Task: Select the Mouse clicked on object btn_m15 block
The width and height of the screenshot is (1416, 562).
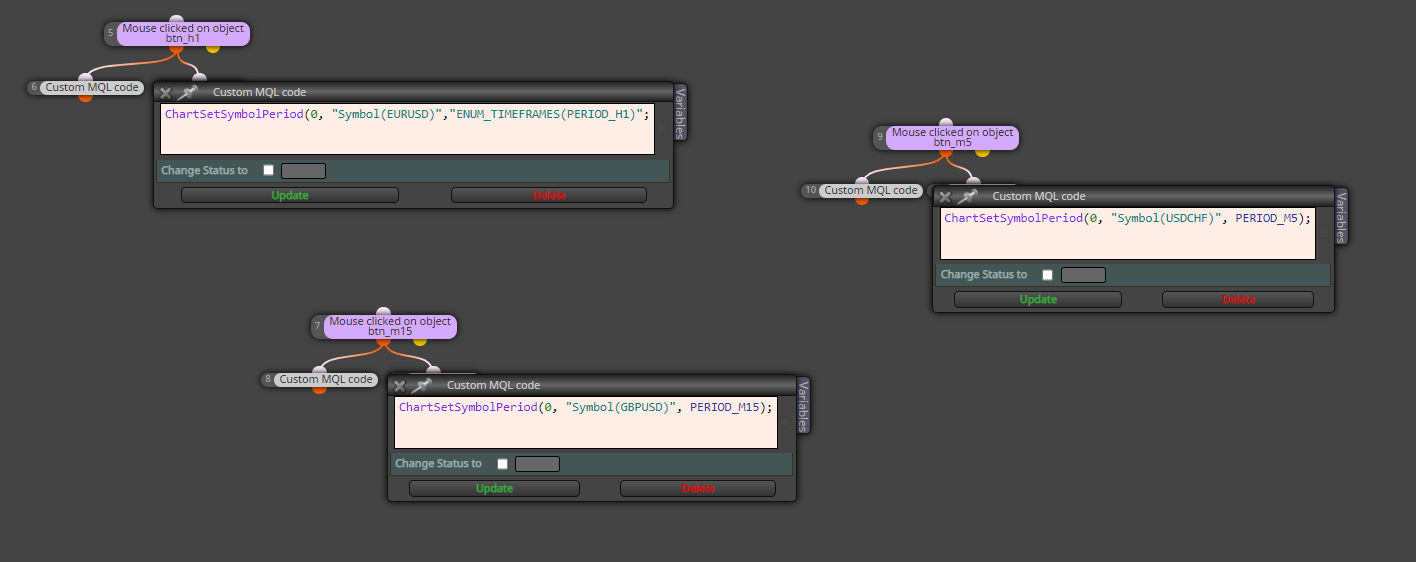Action: (390, 326)
